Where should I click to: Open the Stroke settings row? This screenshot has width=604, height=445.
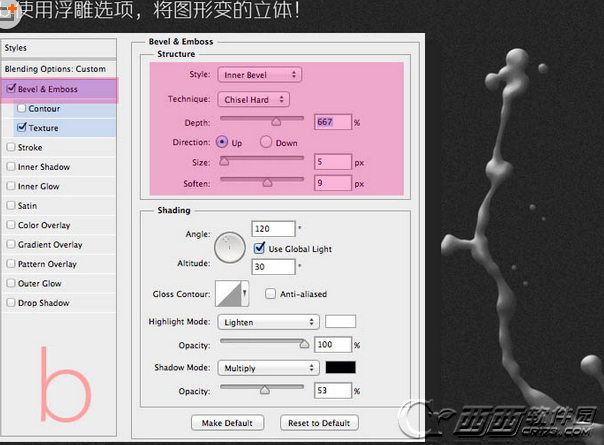click(59, 148)
